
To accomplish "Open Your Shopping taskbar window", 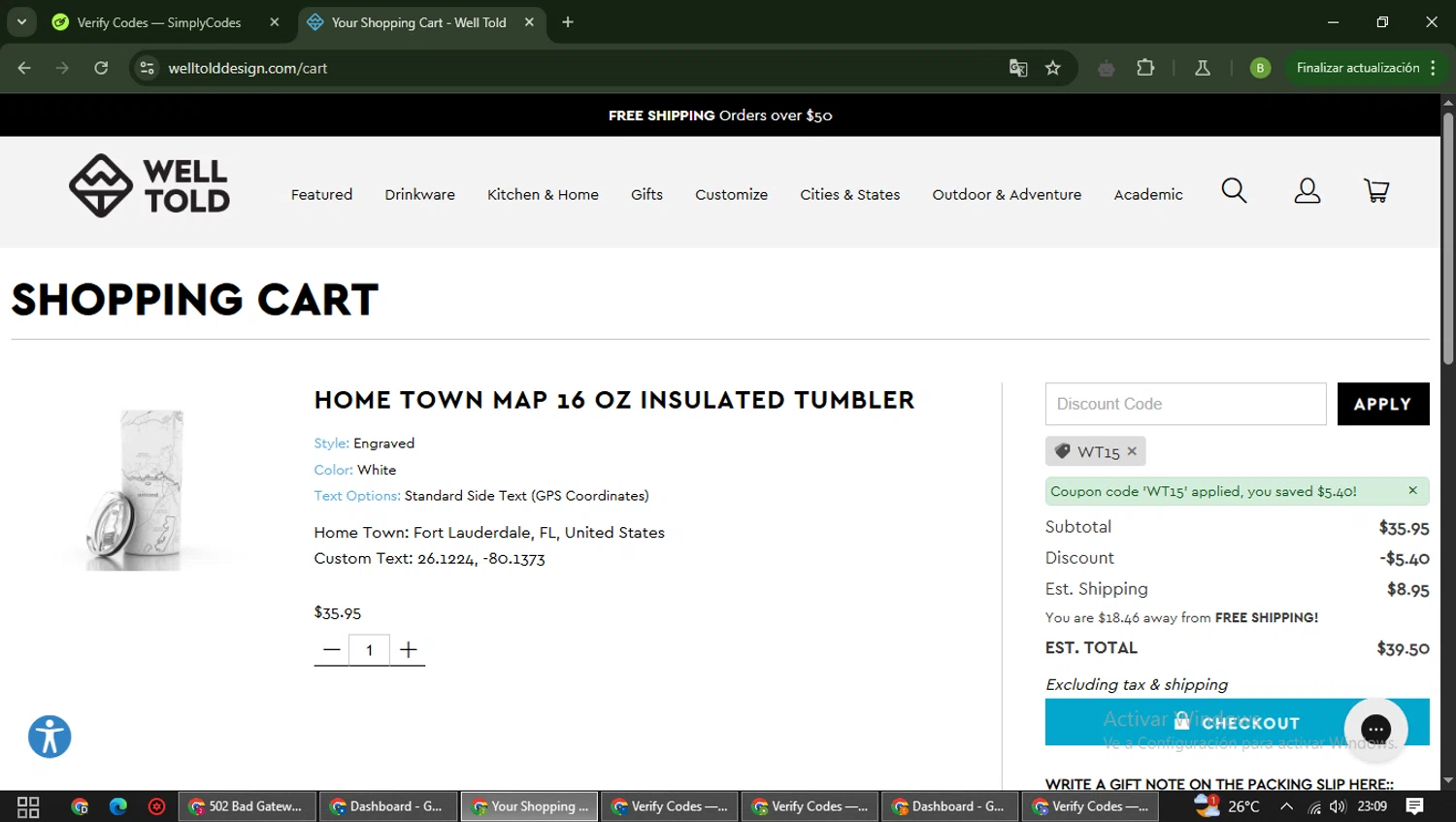I will [530, 806].
